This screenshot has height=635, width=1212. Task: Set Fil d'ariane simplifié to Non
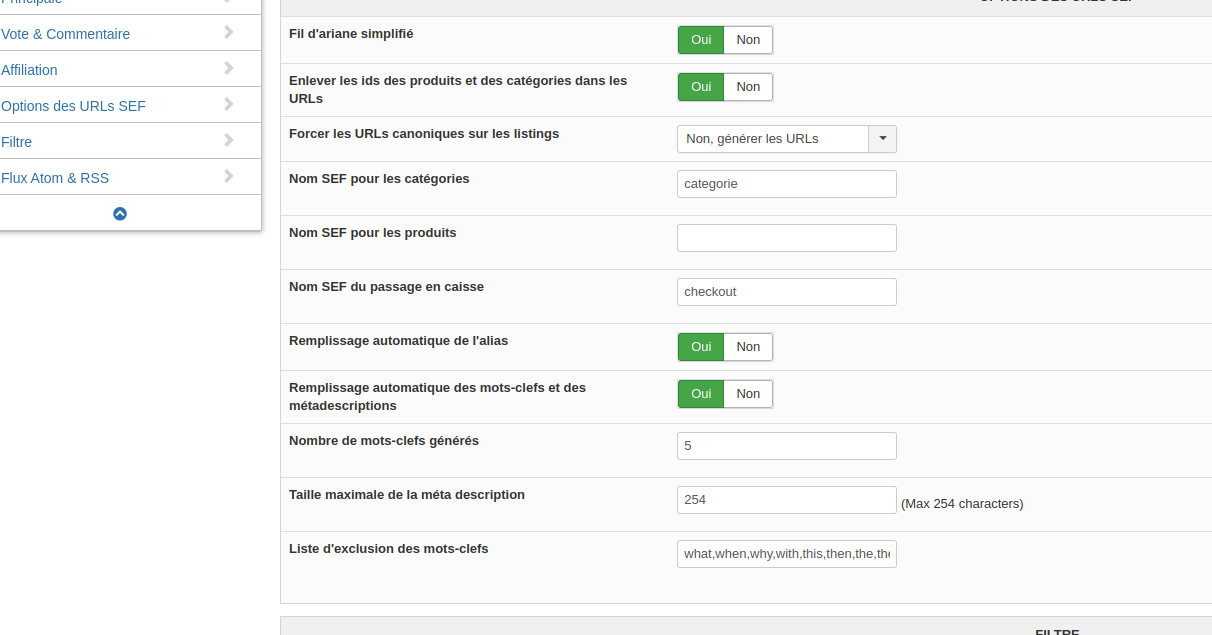[748, 40]
